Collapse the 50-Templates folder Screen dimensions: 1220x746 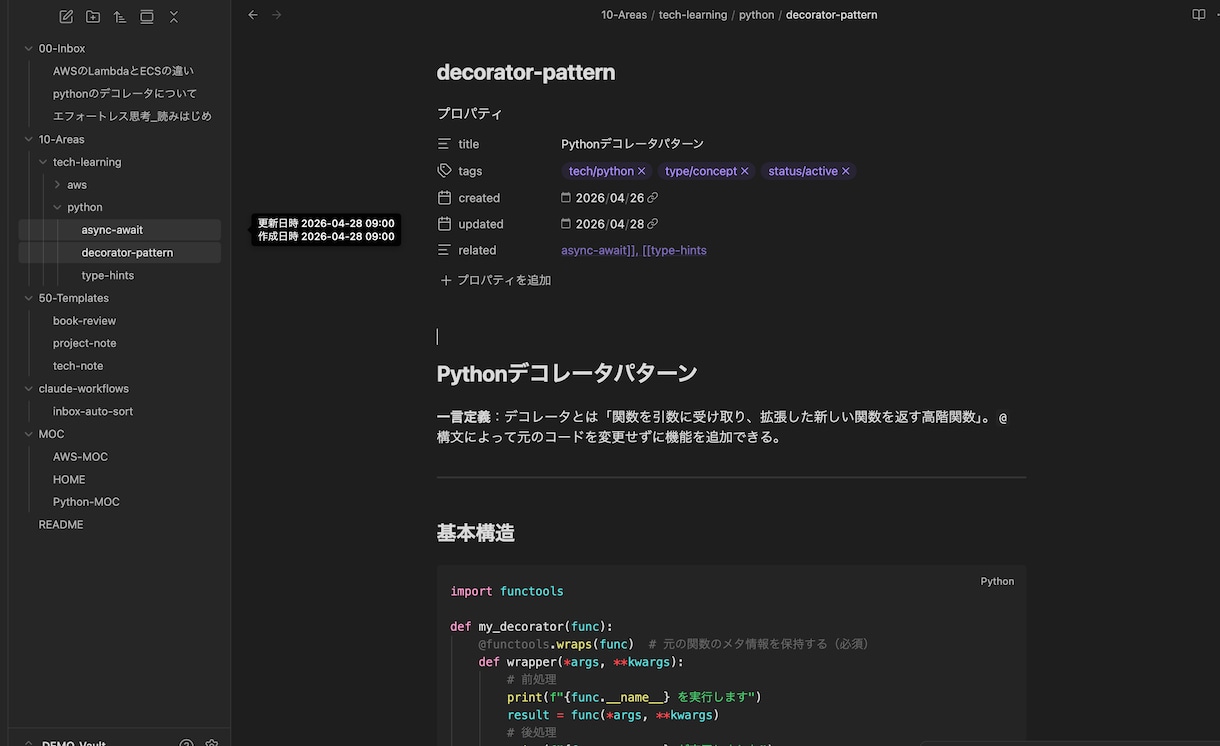coord(29,298)
